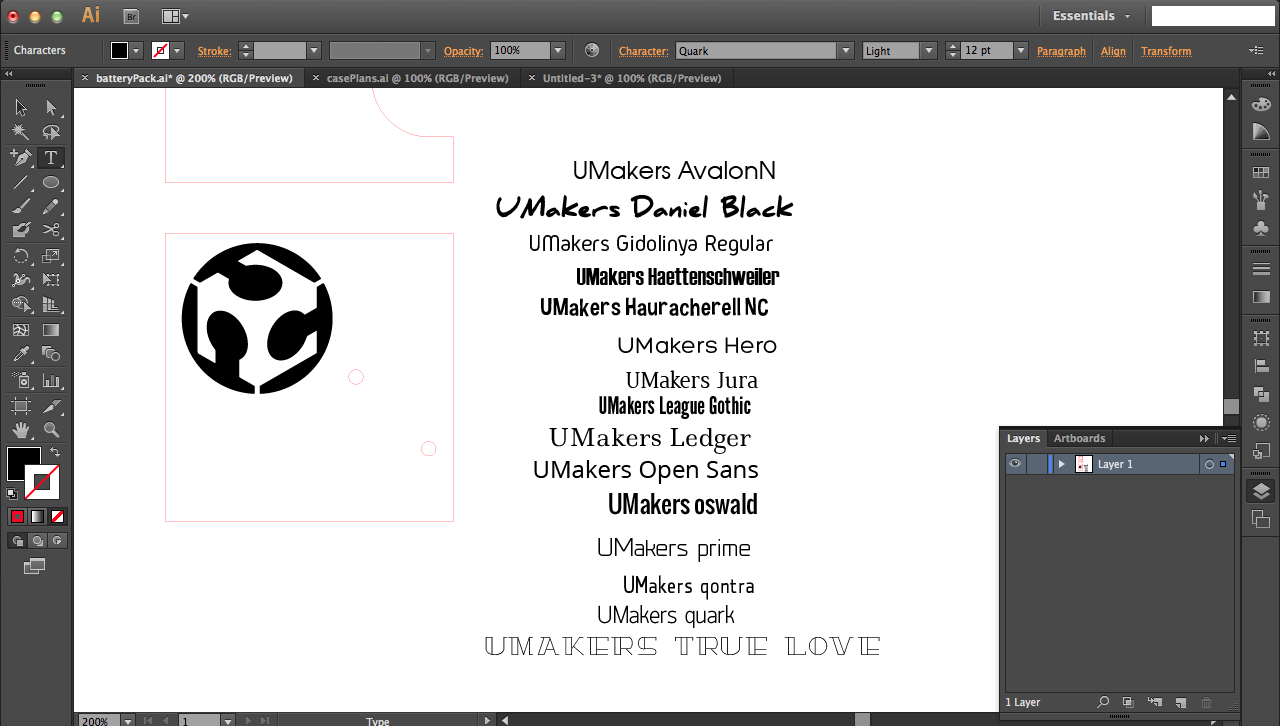Create a new layer
1280x726 pixels.
point(1180,703)
